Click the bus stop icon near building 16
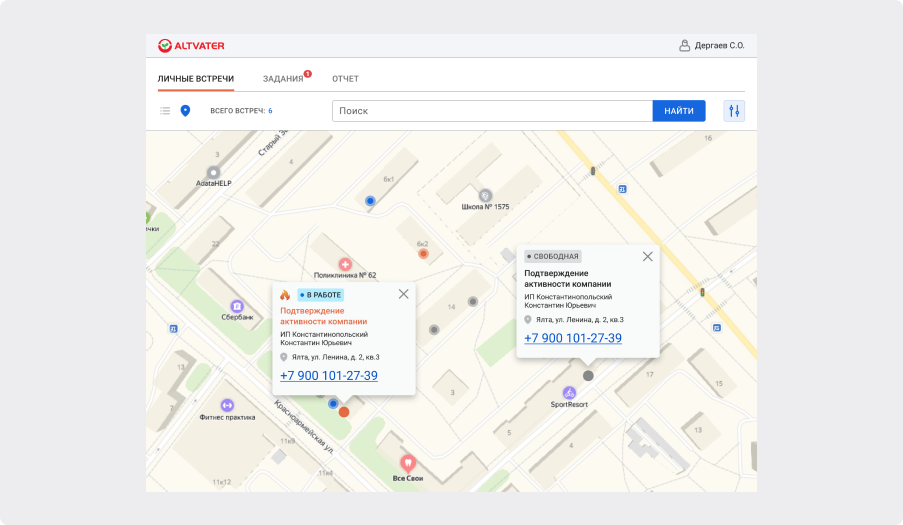Viewport: 903px width, 525px height. (x=623, y=189)
